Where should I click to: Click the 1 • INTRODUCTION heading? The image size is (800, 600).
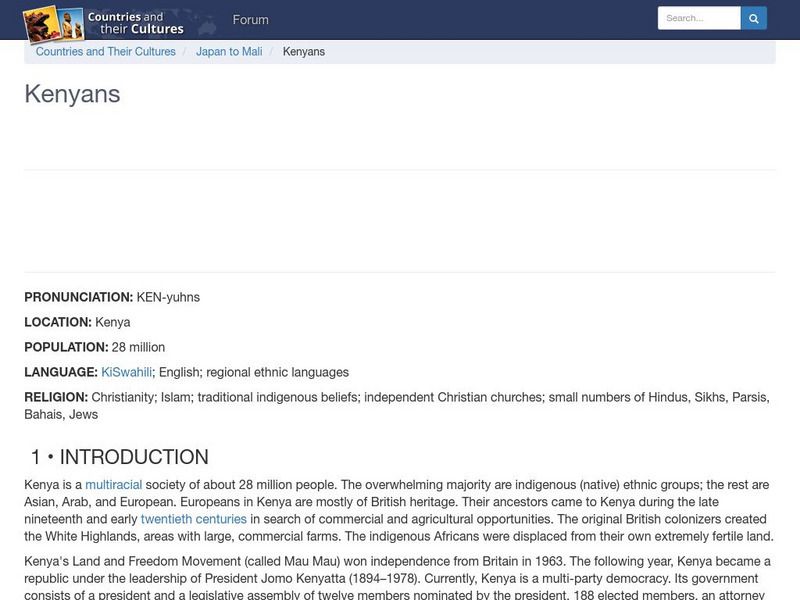(119, 457)
